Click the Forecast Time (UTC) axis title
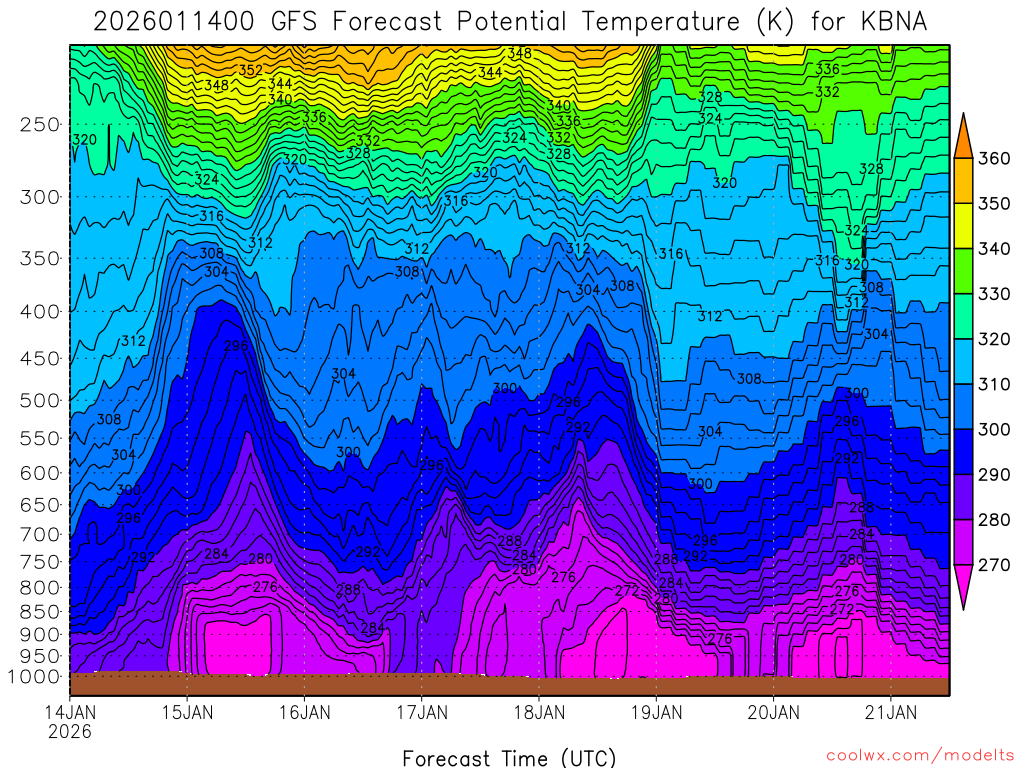This screenshot has width=1024, height=768. [509, 758]
